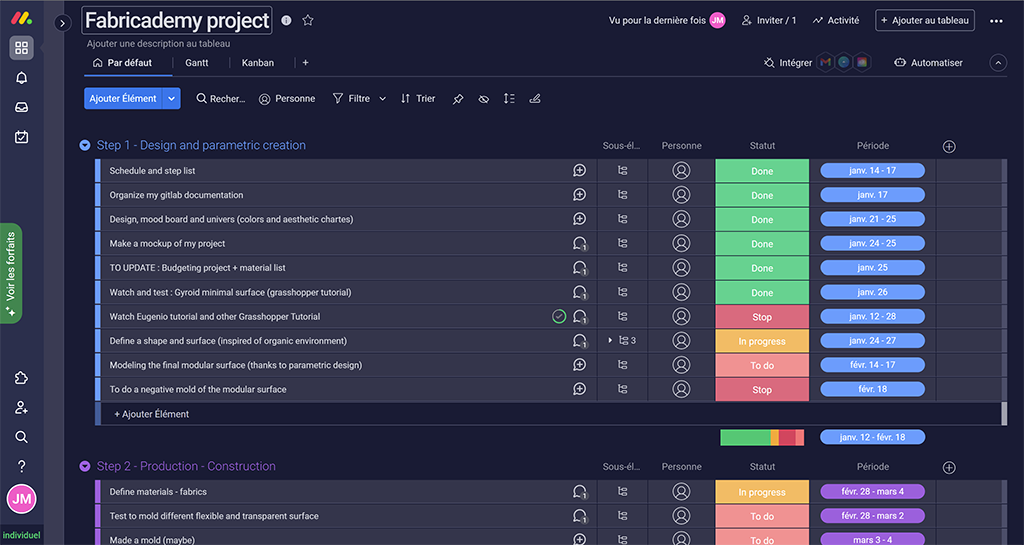The image size is (1024, 545).
Task: Change To do status of Modeling final surface
Action: [x=762, y=365]
